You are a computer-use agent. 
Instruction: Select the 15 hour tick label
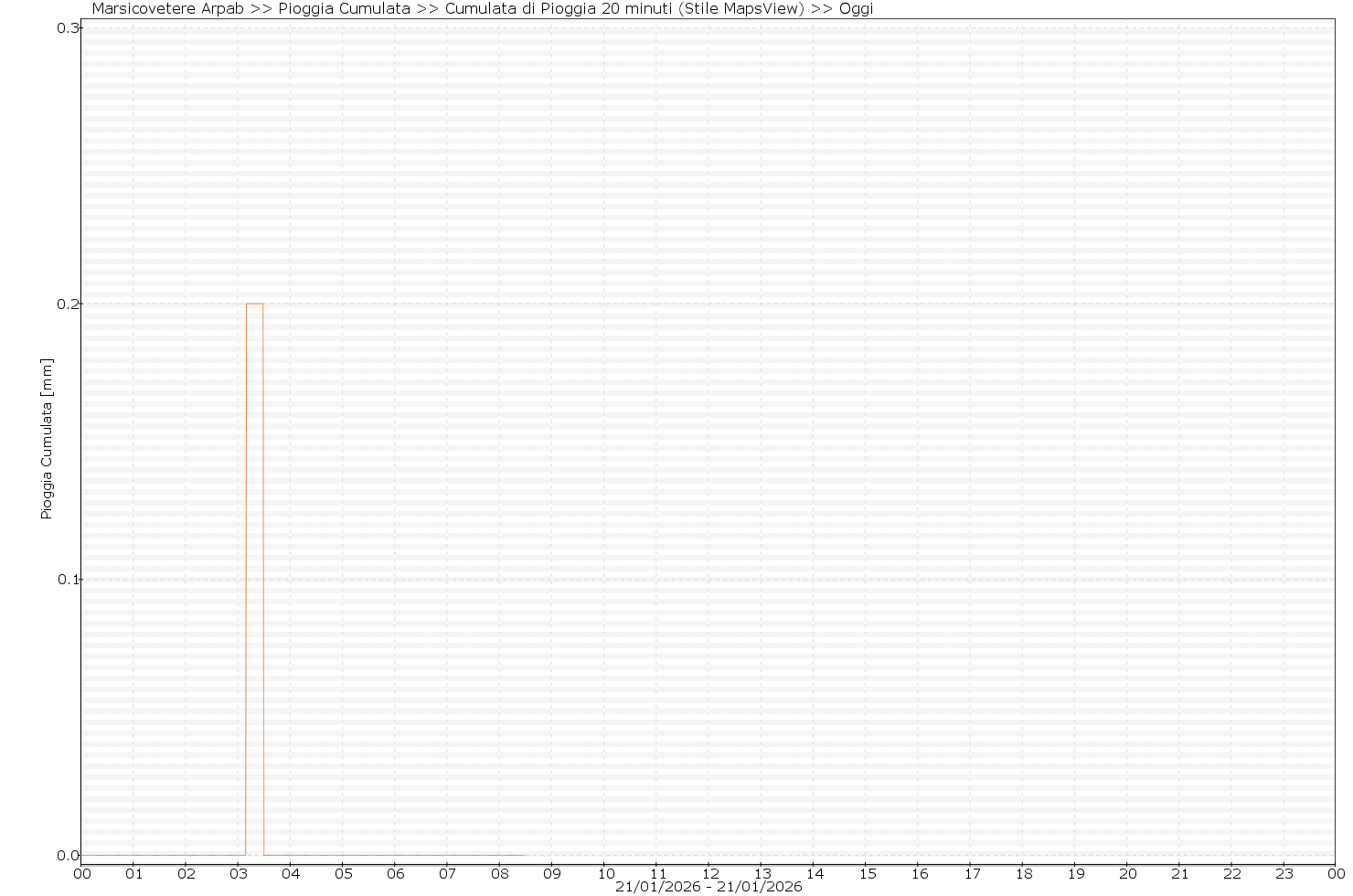[867, 873]
